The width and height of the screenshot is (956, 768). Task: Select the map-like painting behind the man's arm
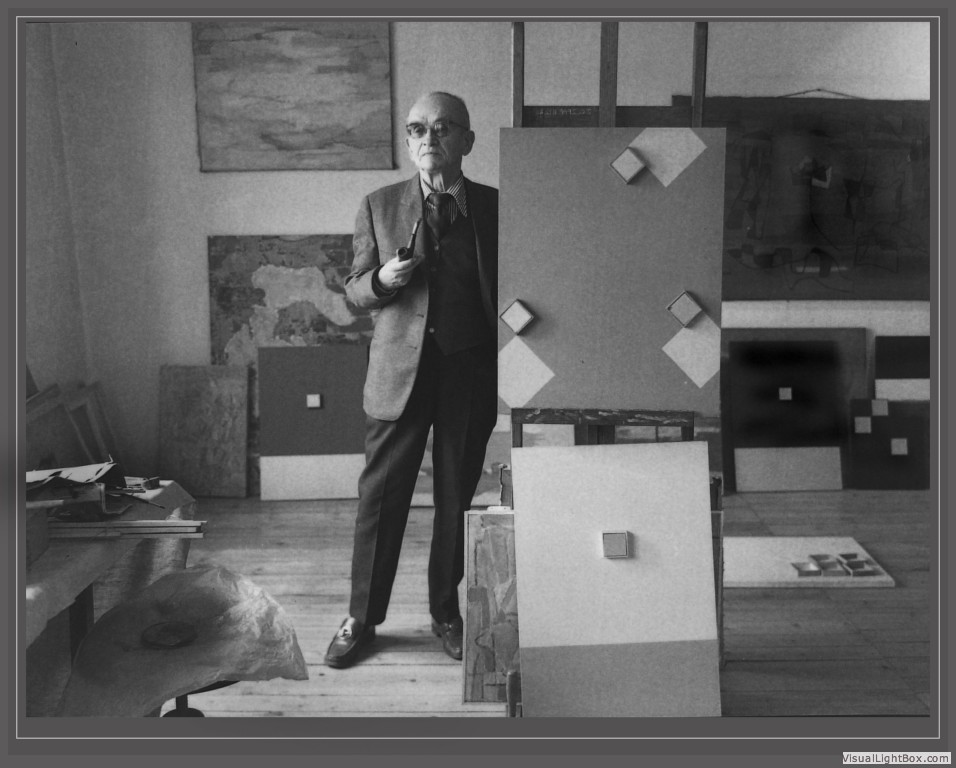pos(280,290)
